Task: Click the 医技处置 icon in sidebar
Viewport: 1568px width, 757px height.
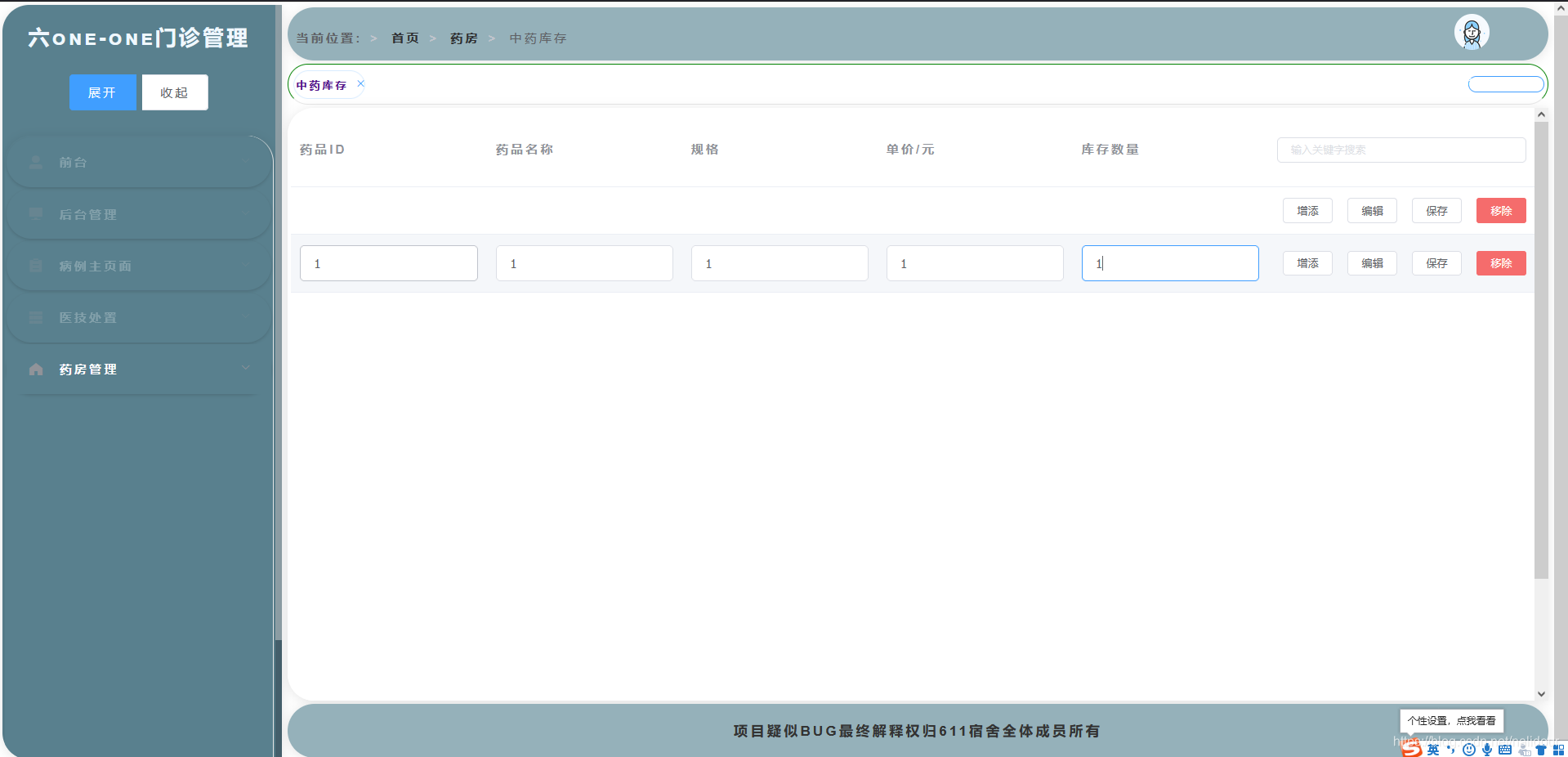Action: (36, 317)
